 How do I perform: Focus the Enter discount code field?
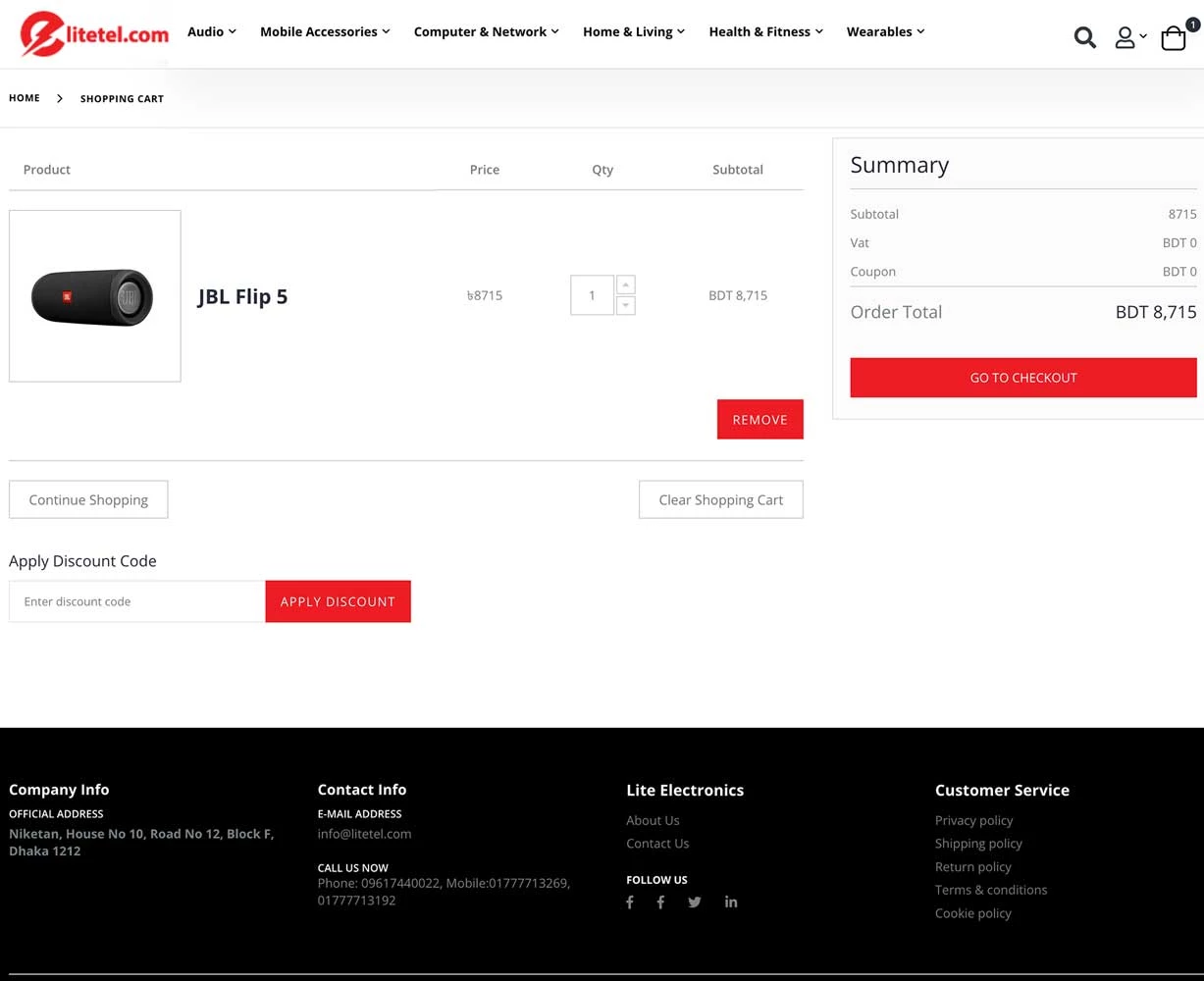click(x=137, y=601)
